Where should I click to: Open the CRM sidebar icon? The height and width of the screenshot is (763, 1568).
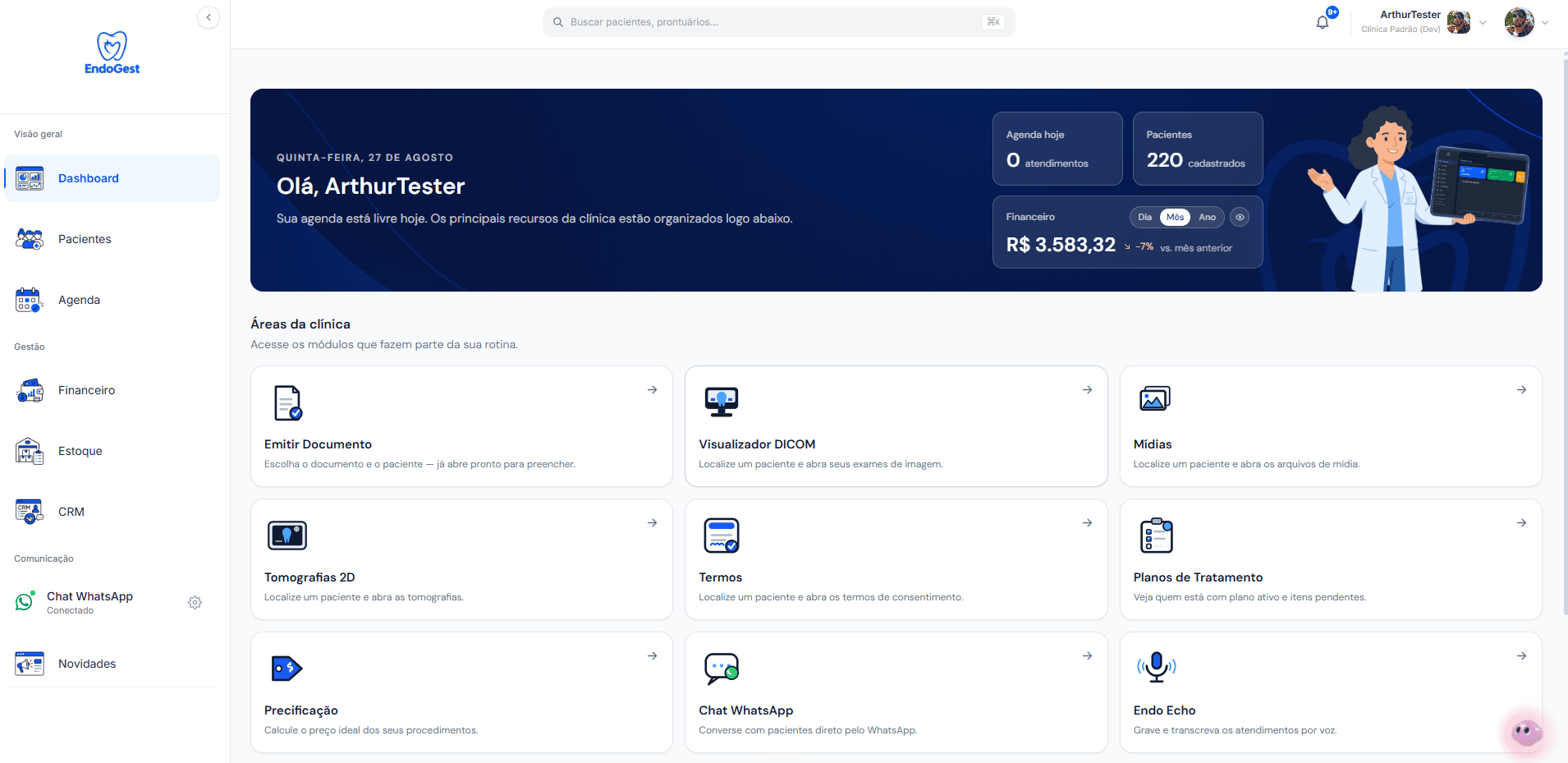pyautogui.click(x=30, y=512)
